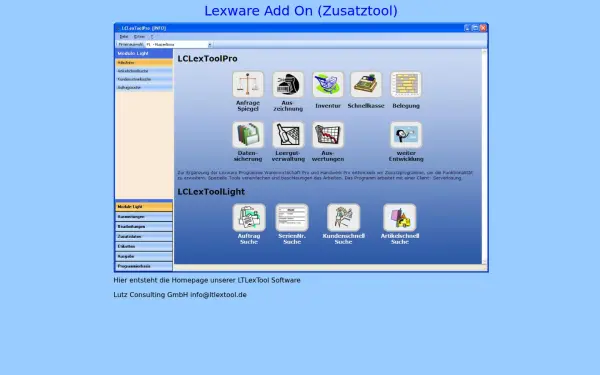Open the Auftrag Suche icon
600x375 pixels.
tap(249, 217)
